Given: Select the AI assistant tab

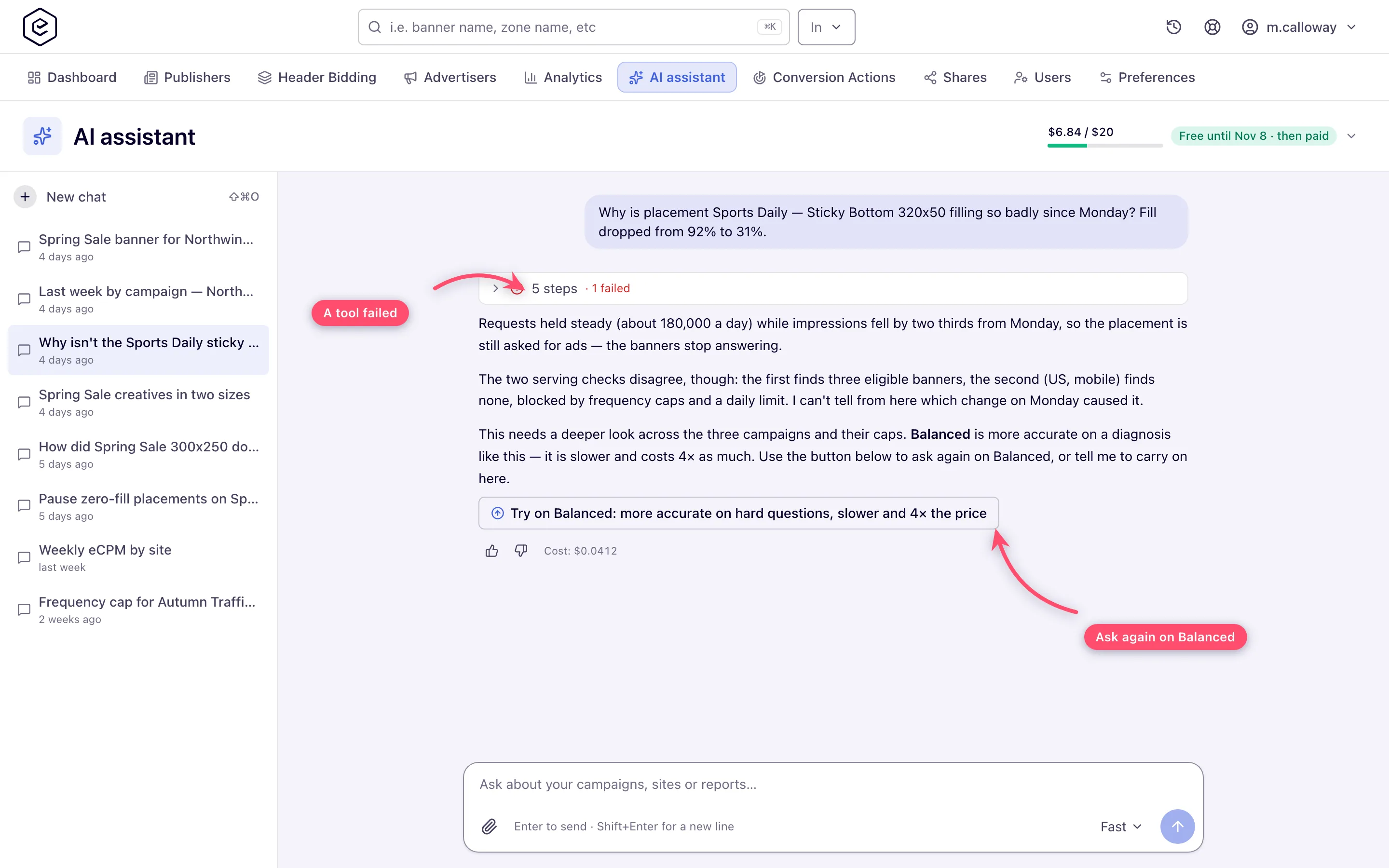Looking at the screenshot, I should (x=677, y=78).
